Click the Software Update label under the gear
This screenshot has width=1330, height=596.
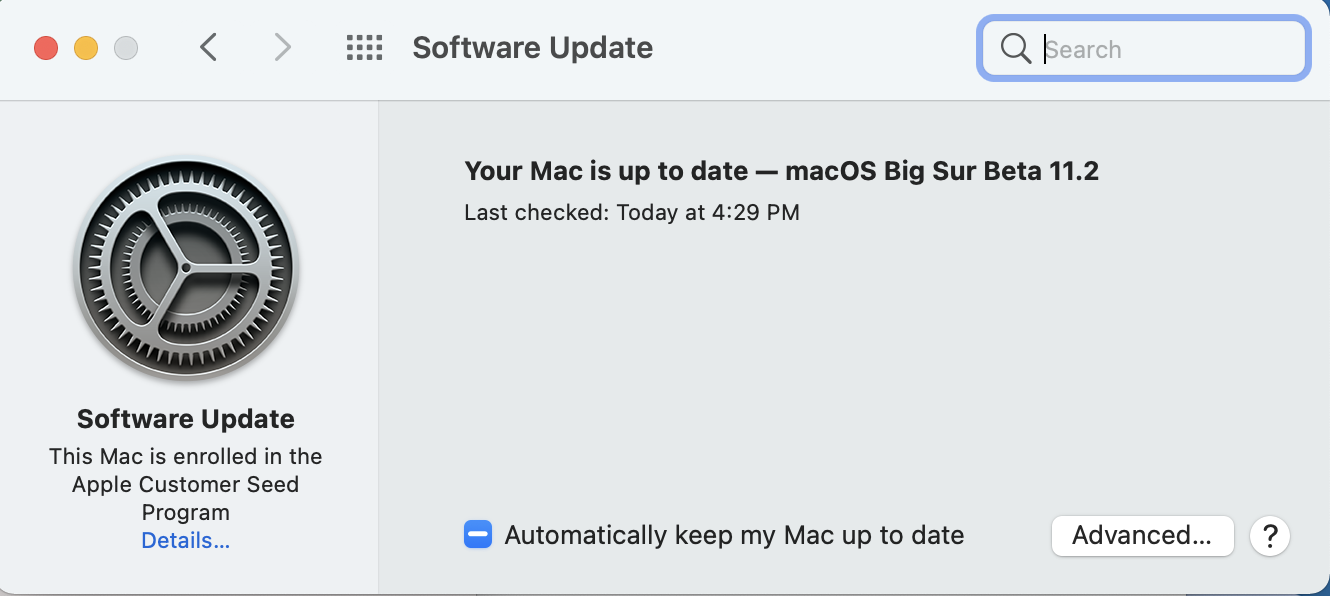(x=186, y=419)
